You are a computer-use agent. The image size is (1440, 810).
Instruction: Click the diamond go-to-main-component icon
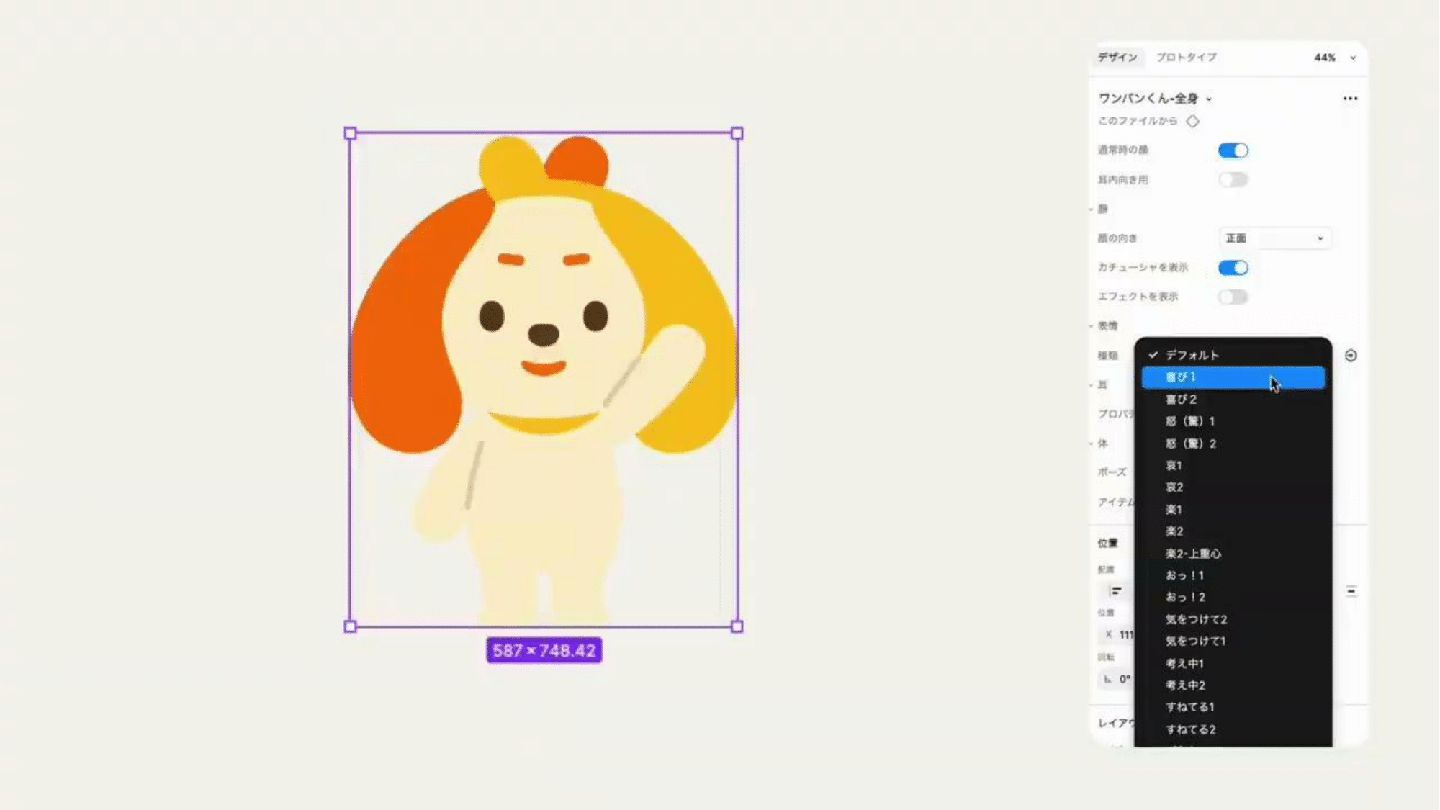point(1193,121)
